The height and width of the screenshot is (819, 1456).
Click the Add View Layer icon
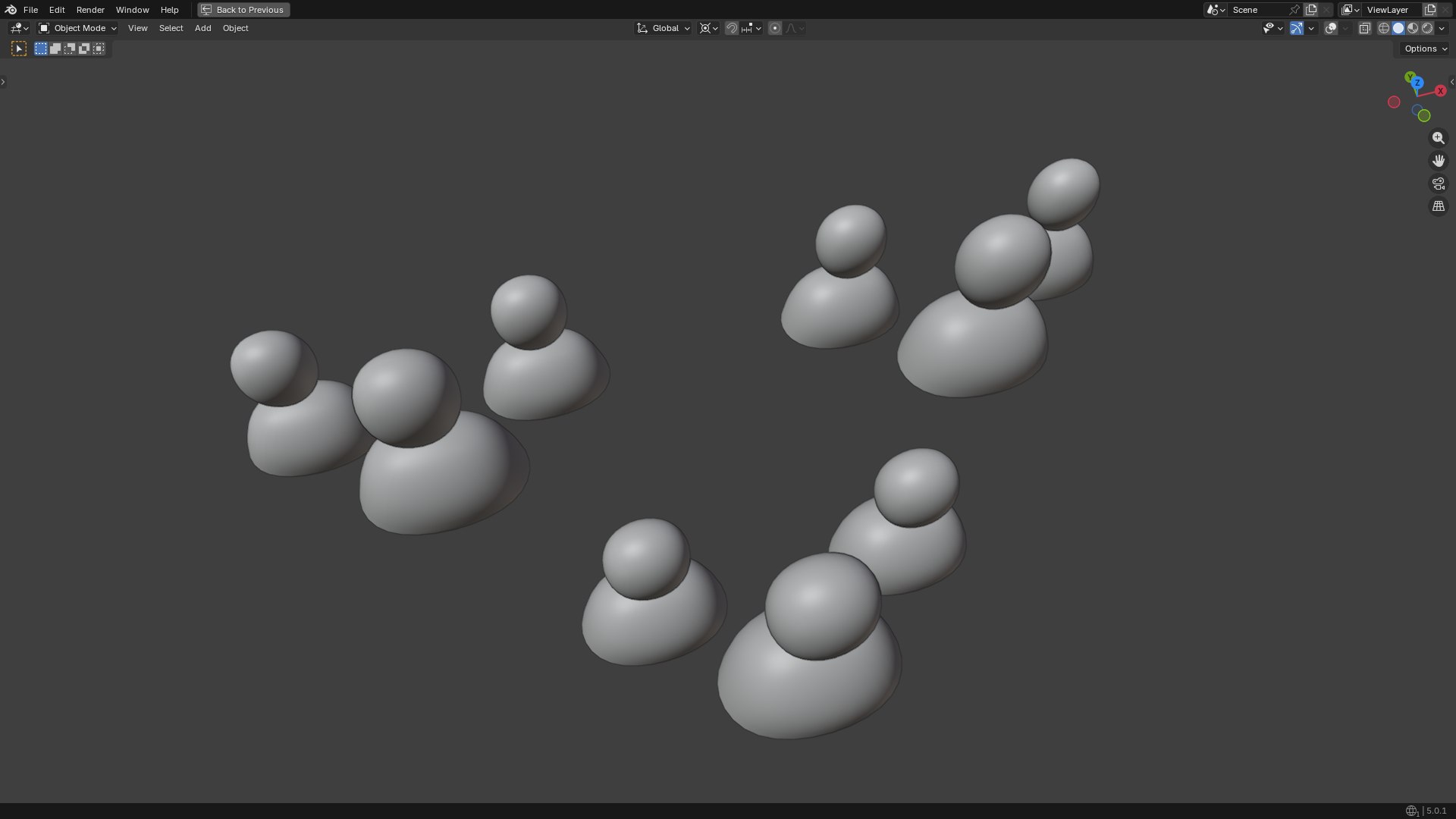coord(1430,10)
